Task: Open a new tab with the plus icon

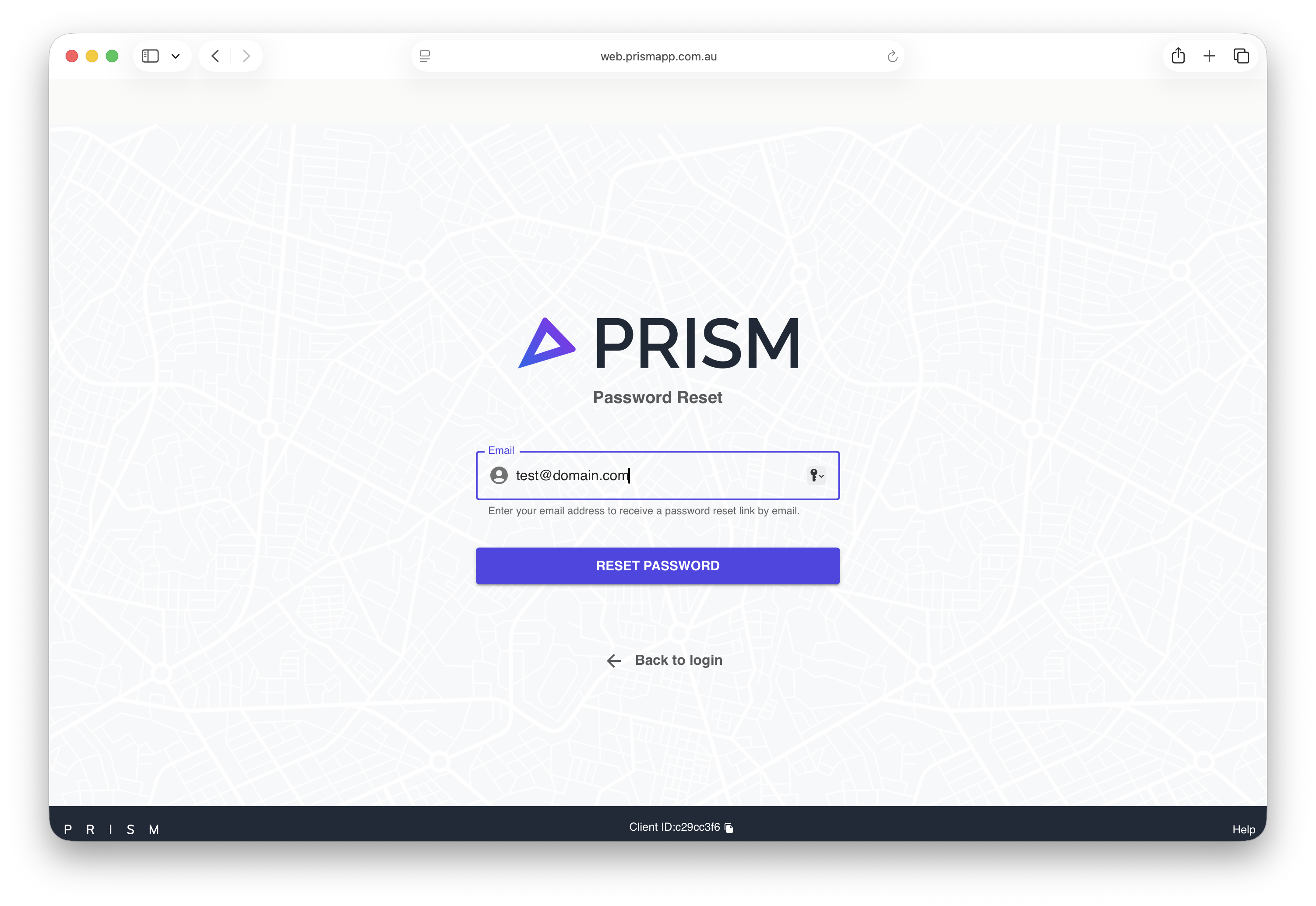Action: point(1210,56)
